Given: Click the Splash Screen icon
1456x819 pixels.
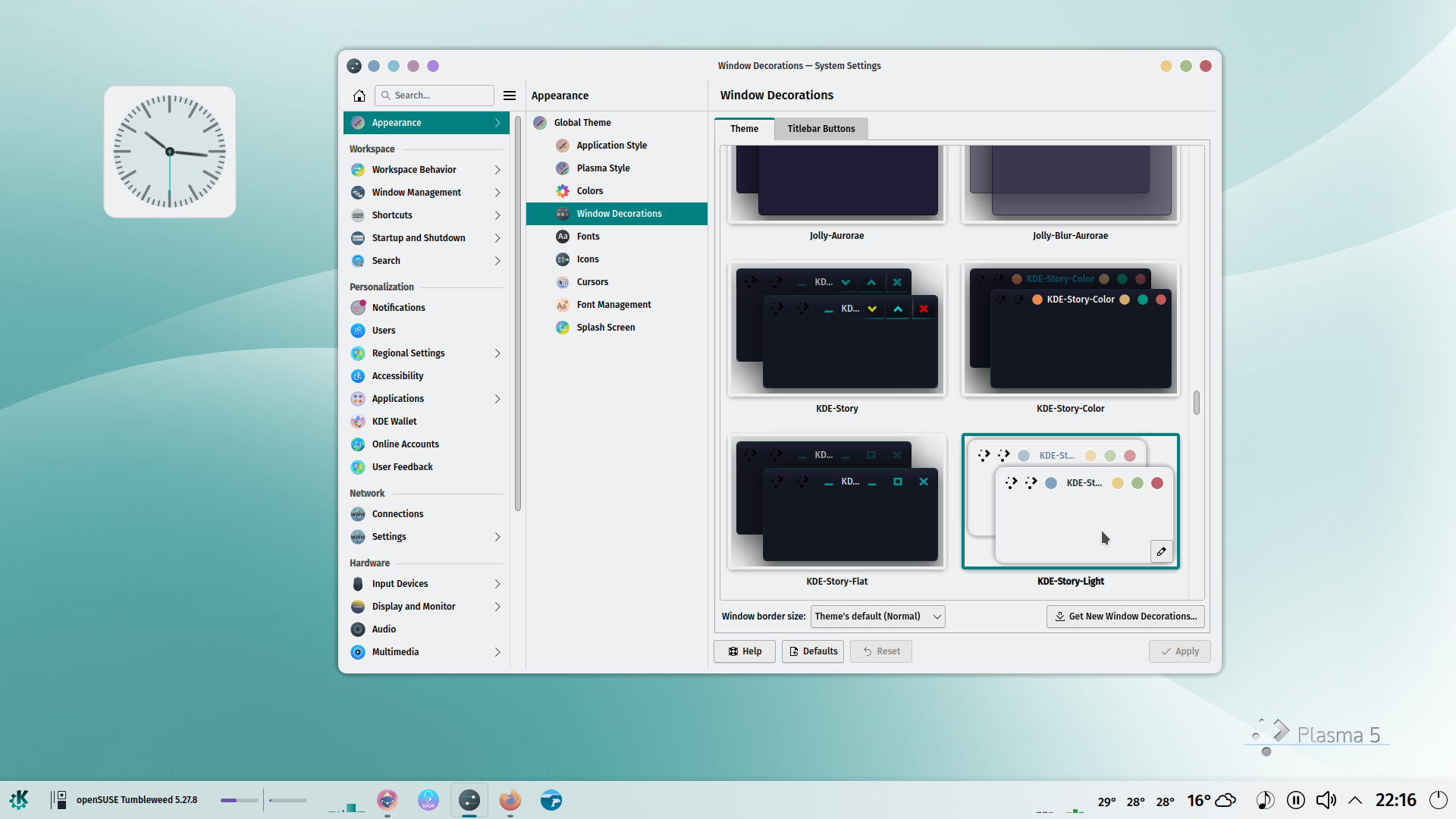Looking at the screenshot, I should (x=563, y=328).
